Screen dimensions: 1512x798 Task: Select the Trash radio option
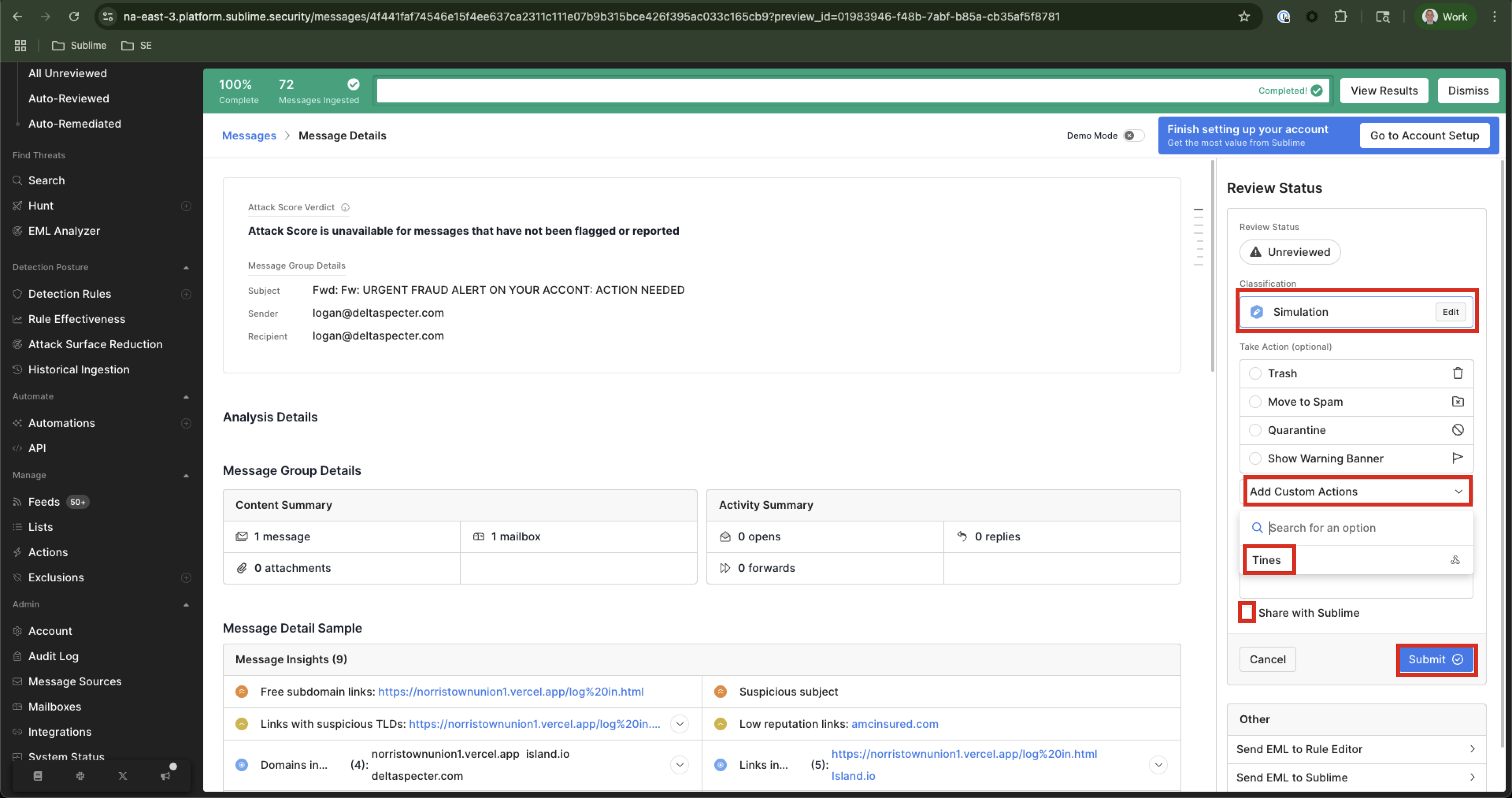coord(1255,373)
